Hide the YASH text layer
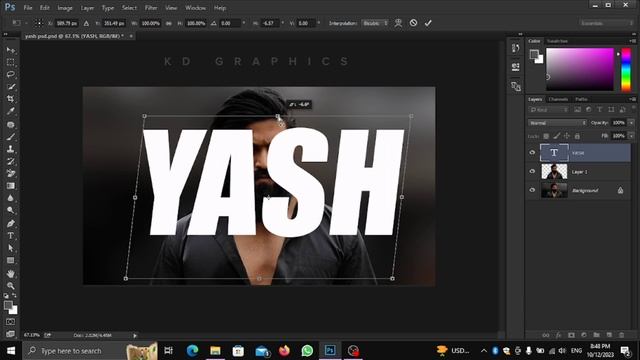 532,153
